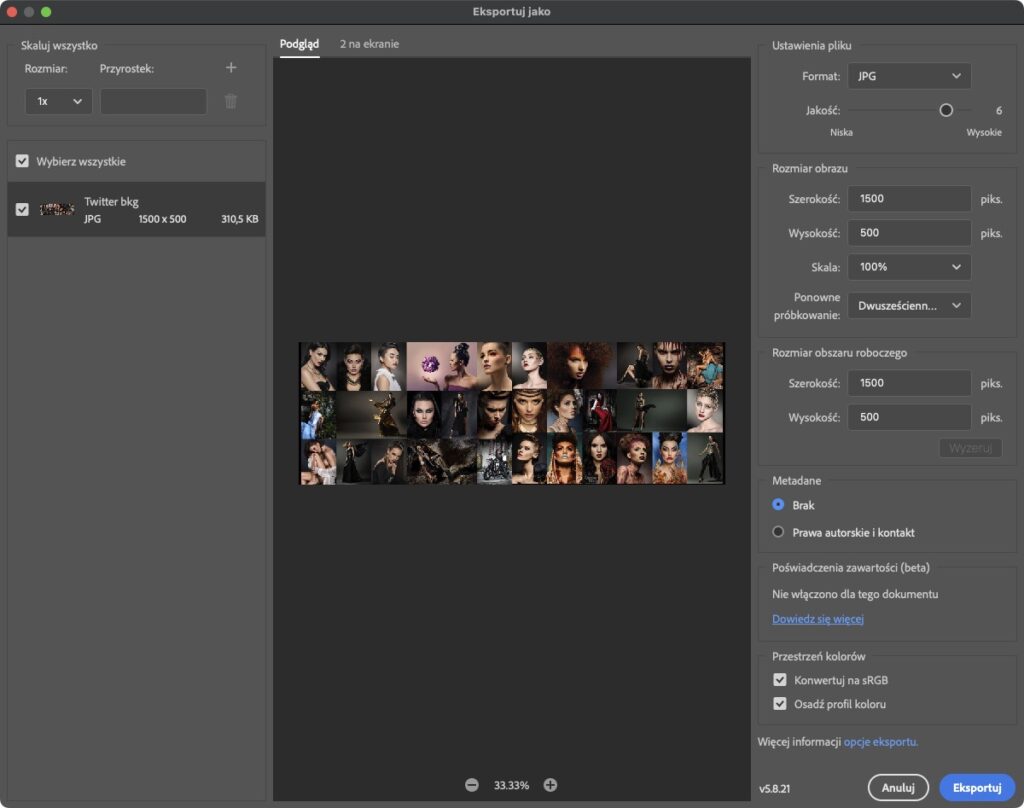Select Prawa autorskie i kontakt option
The width and height of the screenshot is (1024, 808).
[779, 532]
